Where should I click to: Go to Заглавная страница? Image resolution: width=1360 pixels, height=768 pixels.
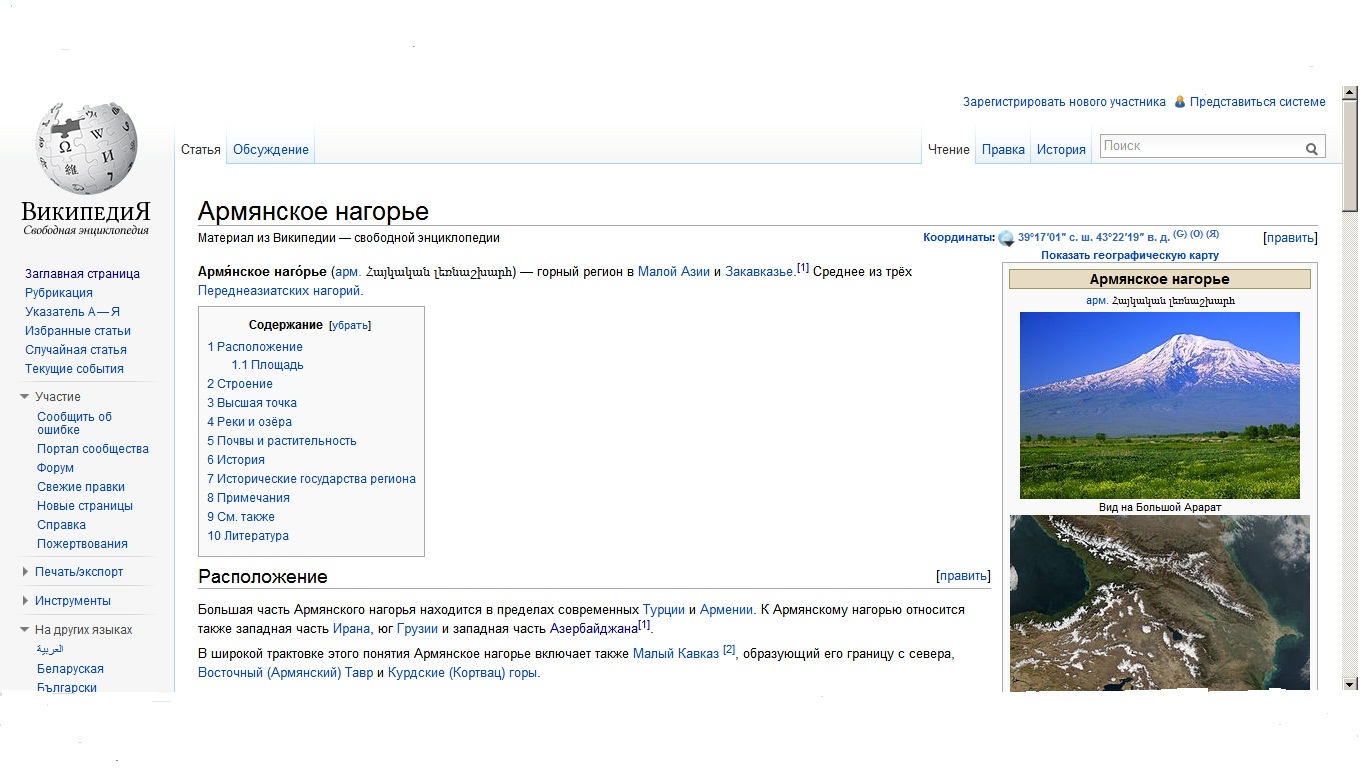tap(82, 274)
